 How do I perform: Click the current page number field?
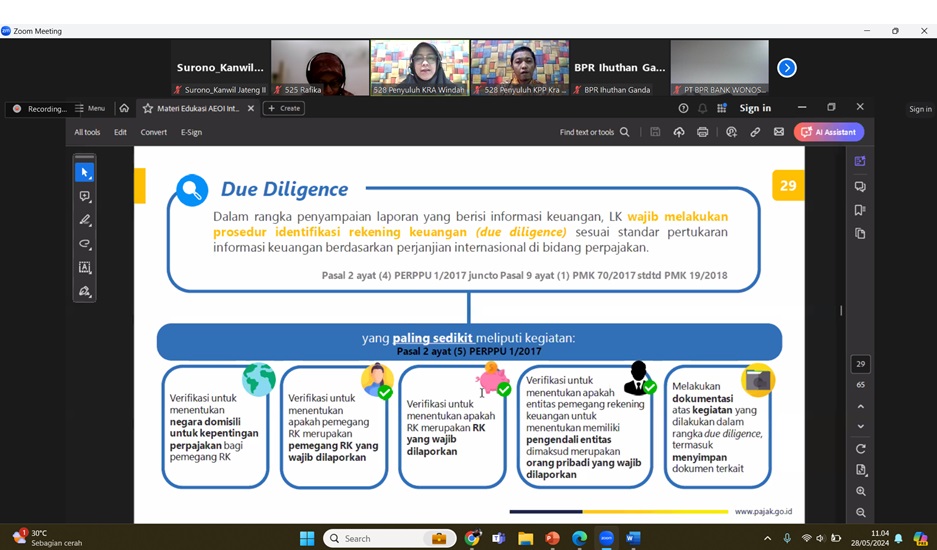tap(860, 364)
